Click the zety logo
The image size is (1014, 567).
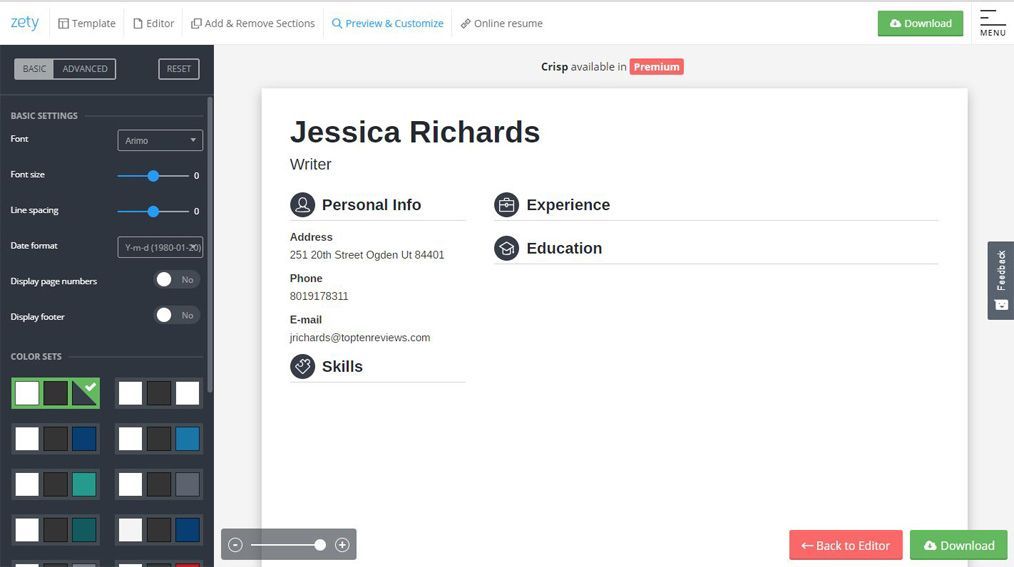25,23
